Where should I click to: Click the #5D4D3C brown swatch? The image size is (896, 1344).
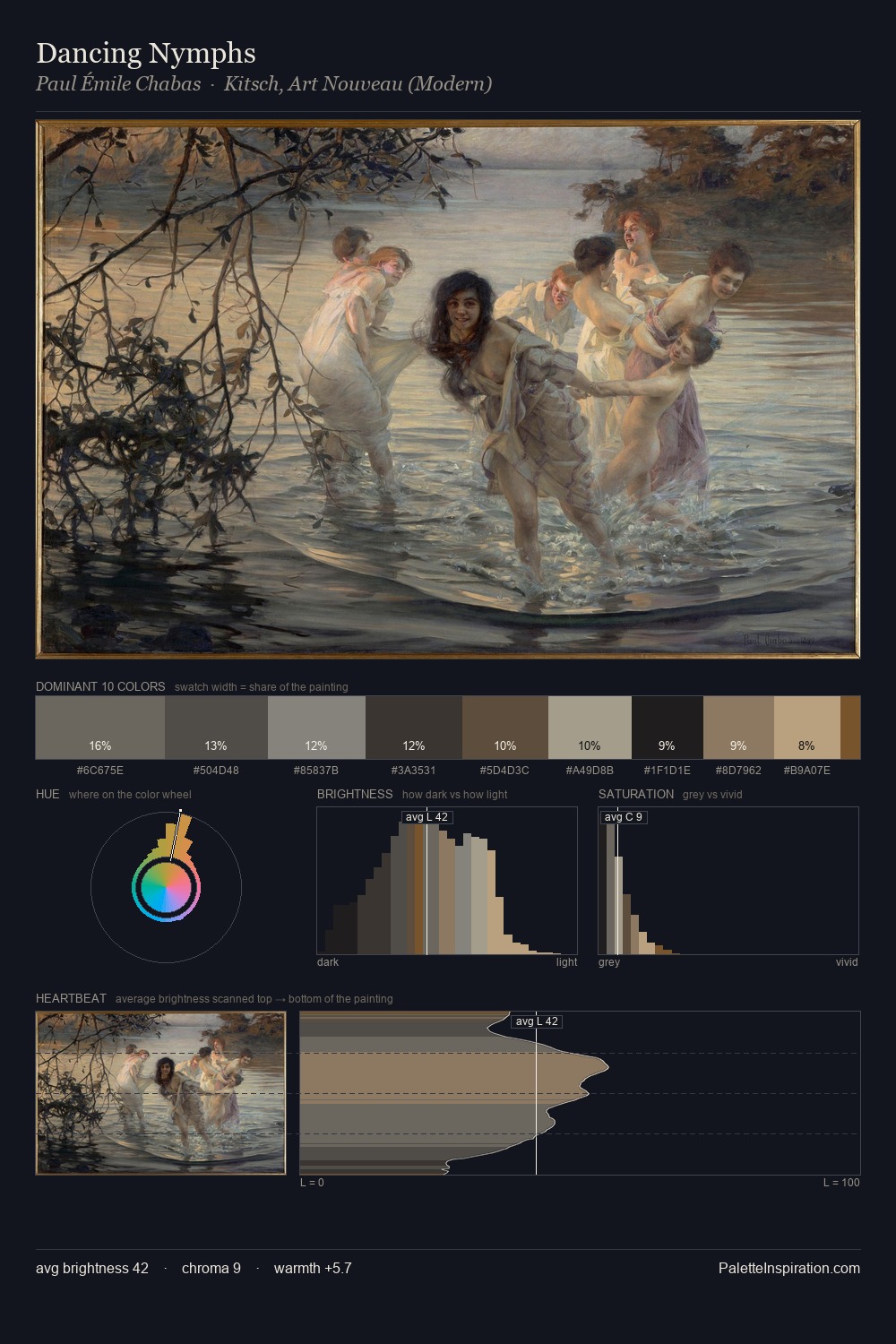505,728
